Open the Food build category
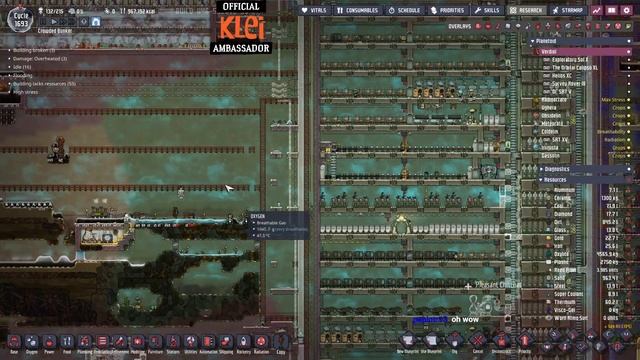Image resolution: width=640 pixels, height=360 pixels. (67, 343)
